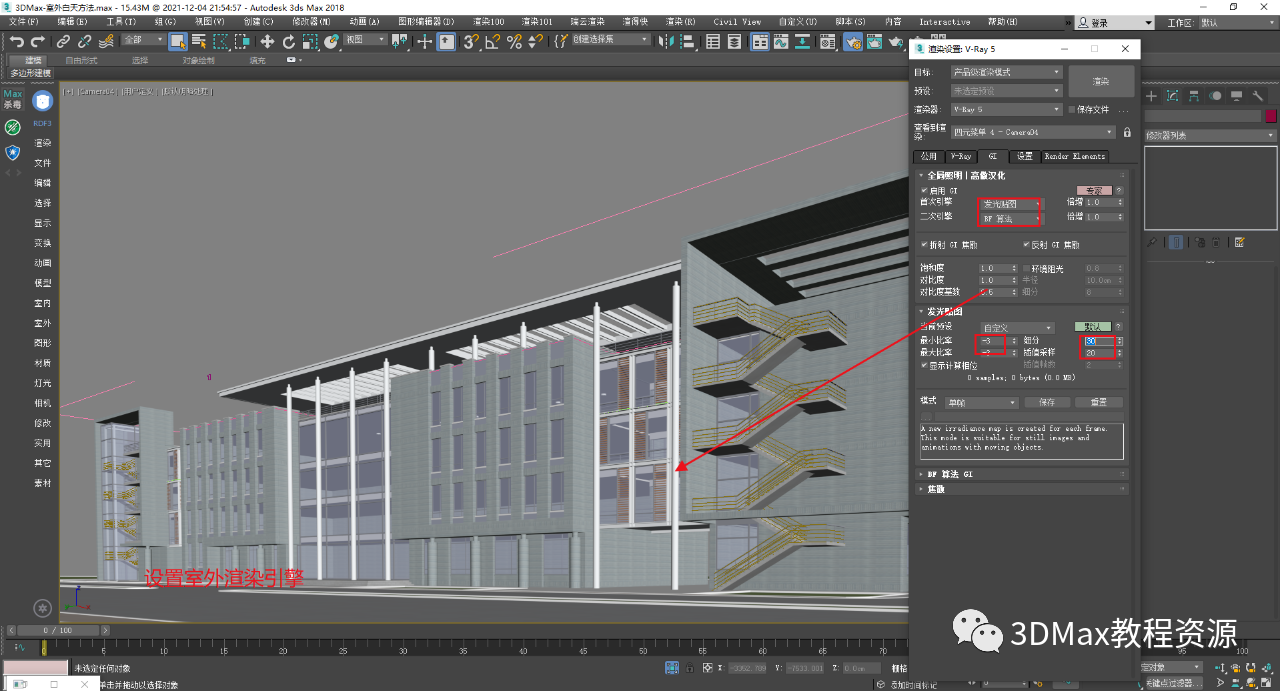Click the irradiance map 重置 Reset button
The image size is (1280, 691).
point(1098,402)
